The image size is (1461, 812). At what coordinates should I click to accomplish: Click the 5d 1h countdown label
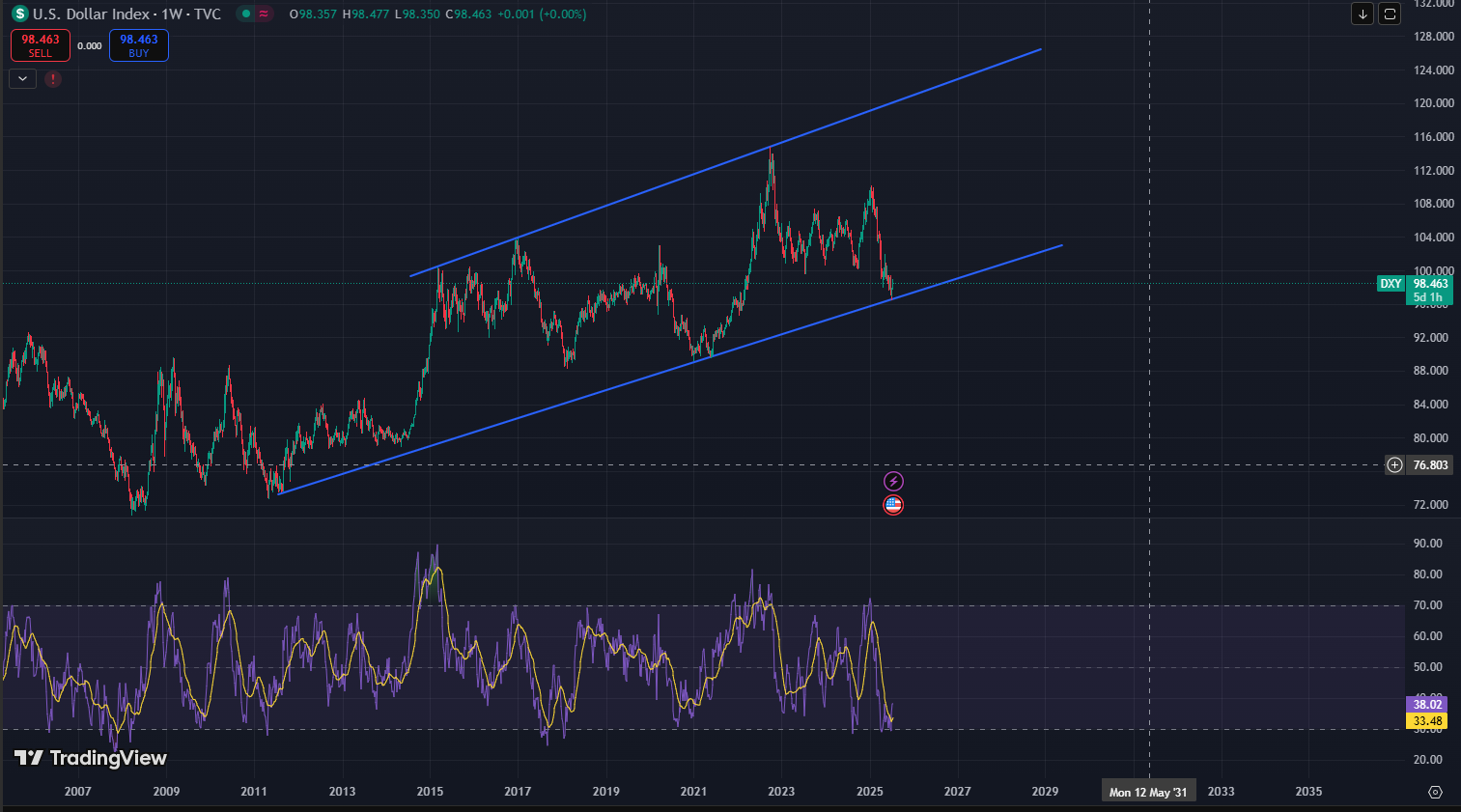(x=1428, y=297)
